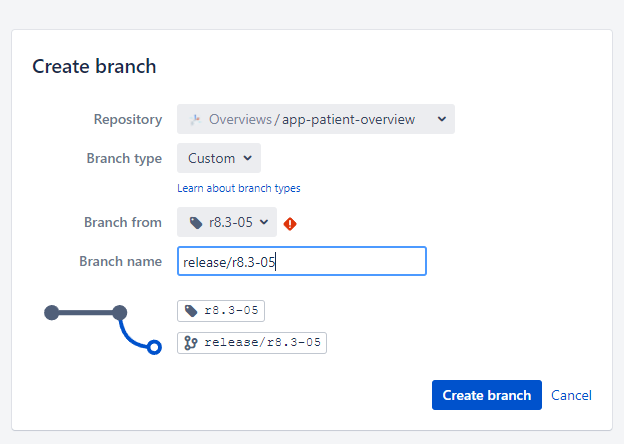The height and width of the screenshot is (444, 624).
Task: Click the red warning icon beside Branch from
Action: [x=290, y=224]
